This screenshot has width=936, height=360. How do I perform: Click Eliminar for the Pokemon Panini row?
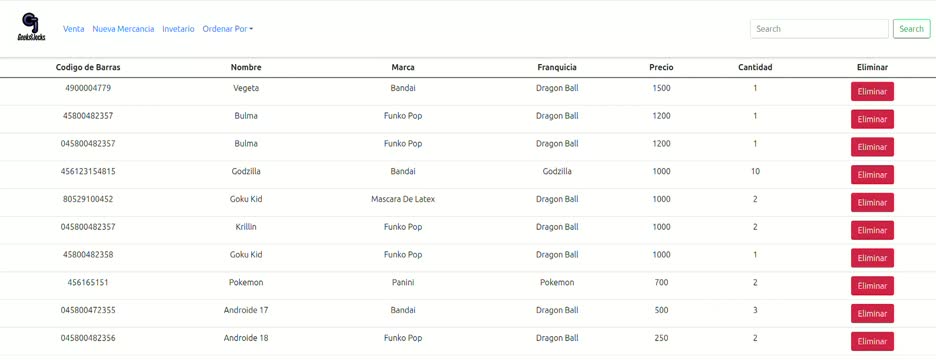[872, 286]
